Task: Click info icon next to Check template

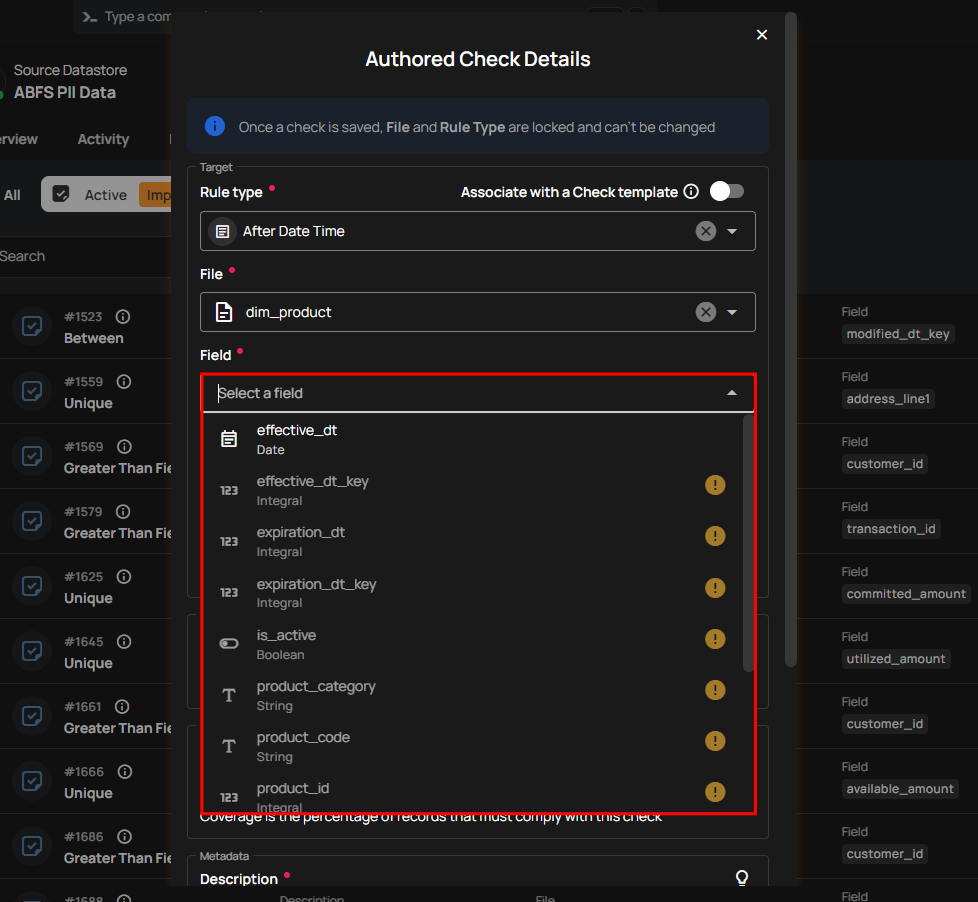Action: pyautogui.click(x=690, y=192)
